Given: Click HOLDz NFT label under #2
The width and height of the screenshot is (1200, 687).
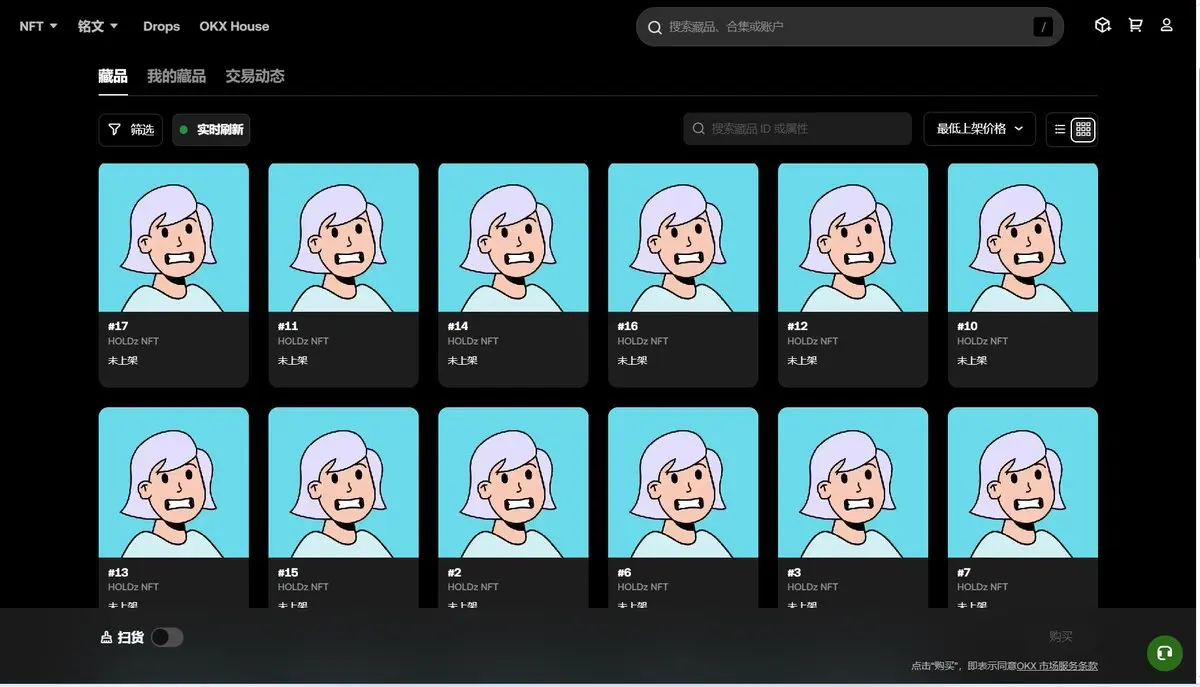Looking at the screenshot, I should tap(473, 587).
